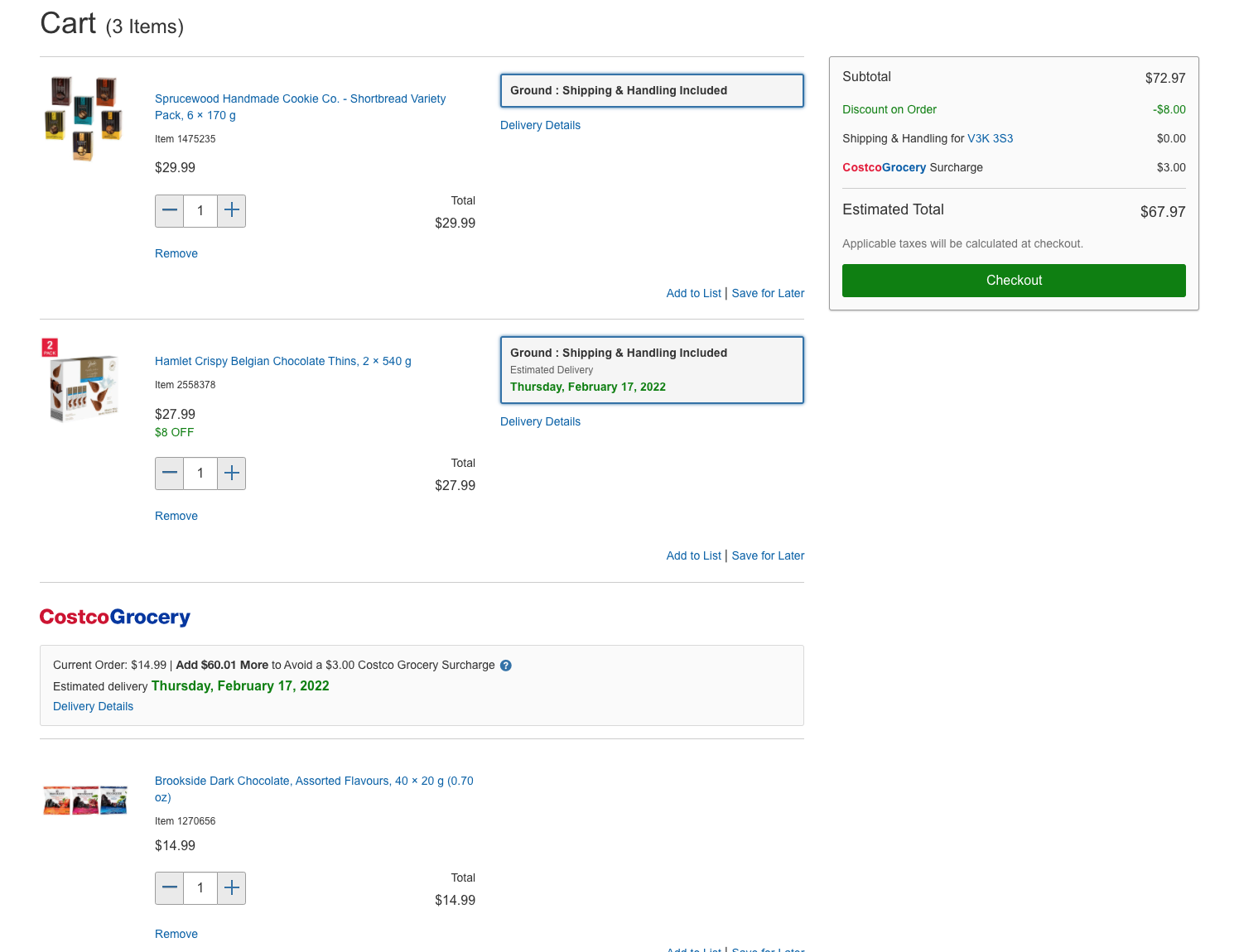Viewport: 1239px width, 952px height.
Task: Increase shortbread cookie quantity with plus
Action: click(232, 211)
